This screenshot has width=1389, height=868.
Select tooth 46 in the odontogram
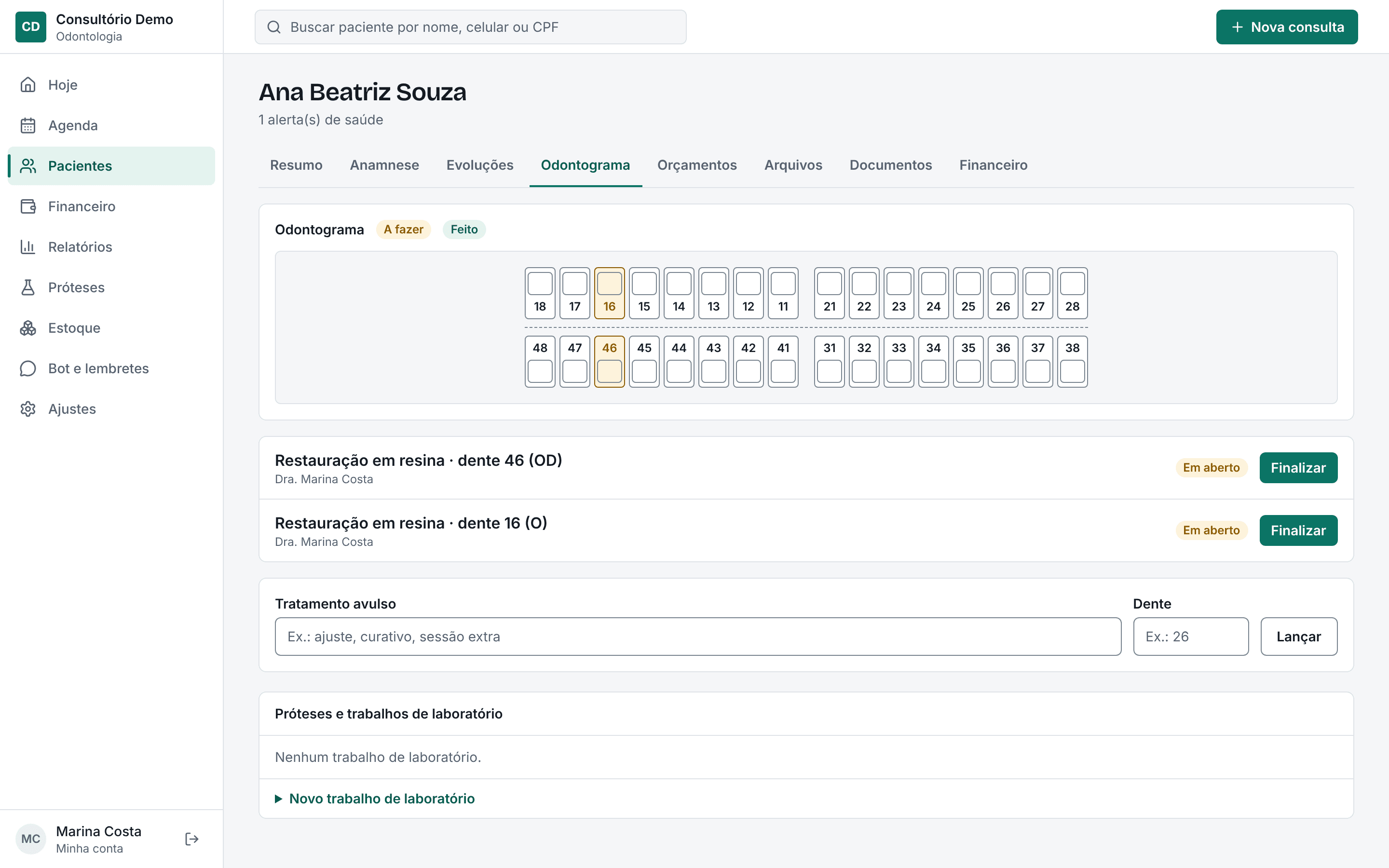click(x=610, y=362)
